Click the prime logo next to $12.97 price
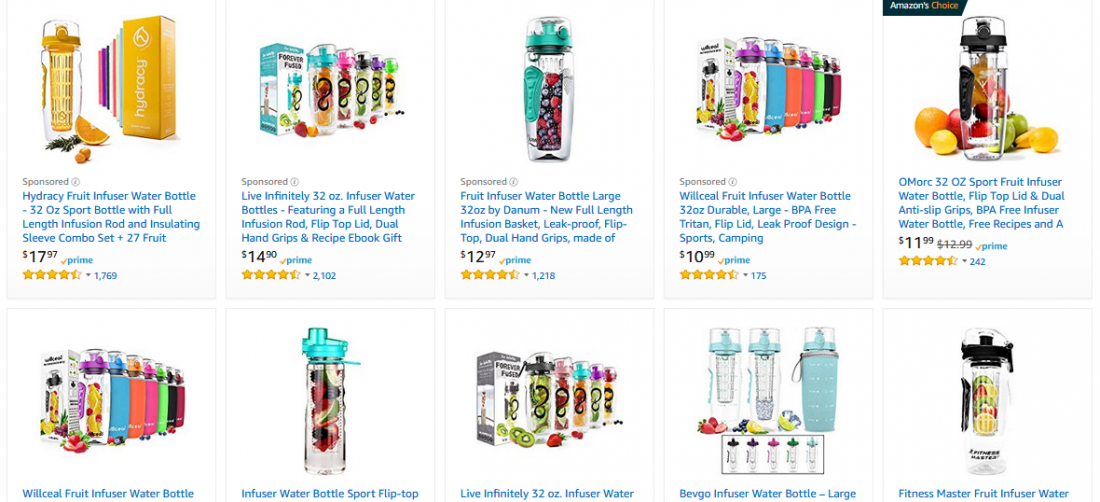Screen dimensions: 1100x502 [x=516, y=260]
